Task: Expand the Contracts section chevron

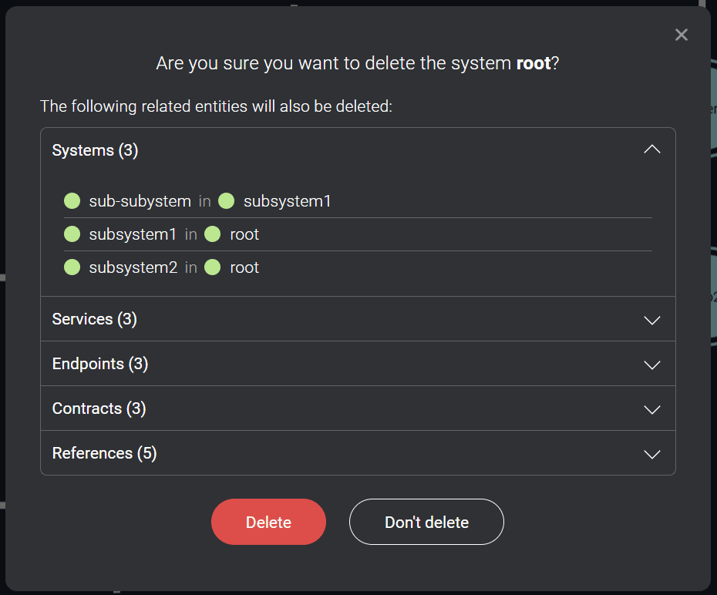Action: (x=652, y=409)
